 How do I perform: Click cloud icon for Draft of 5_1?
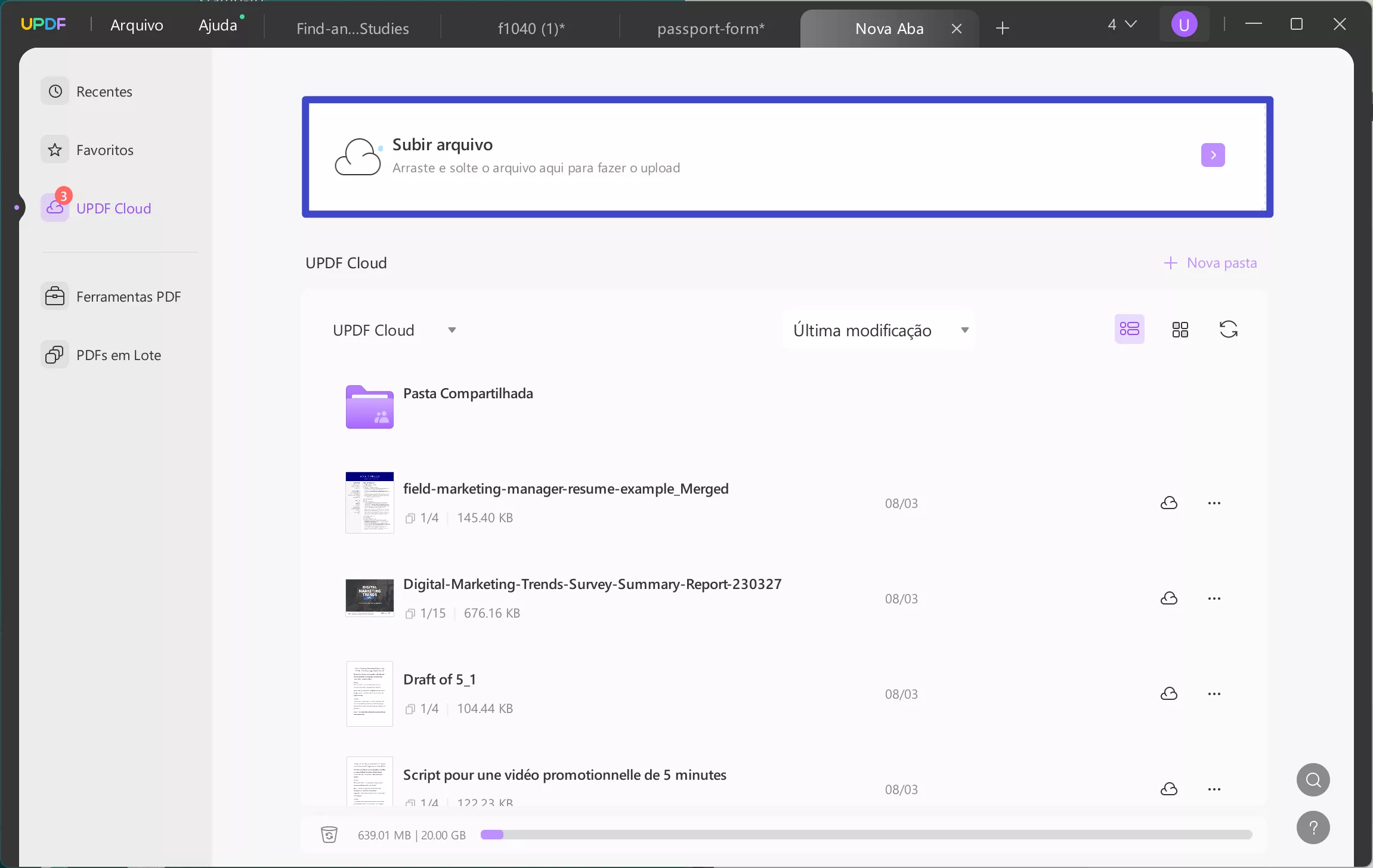pyautogui.click(x=1168, y=694)
